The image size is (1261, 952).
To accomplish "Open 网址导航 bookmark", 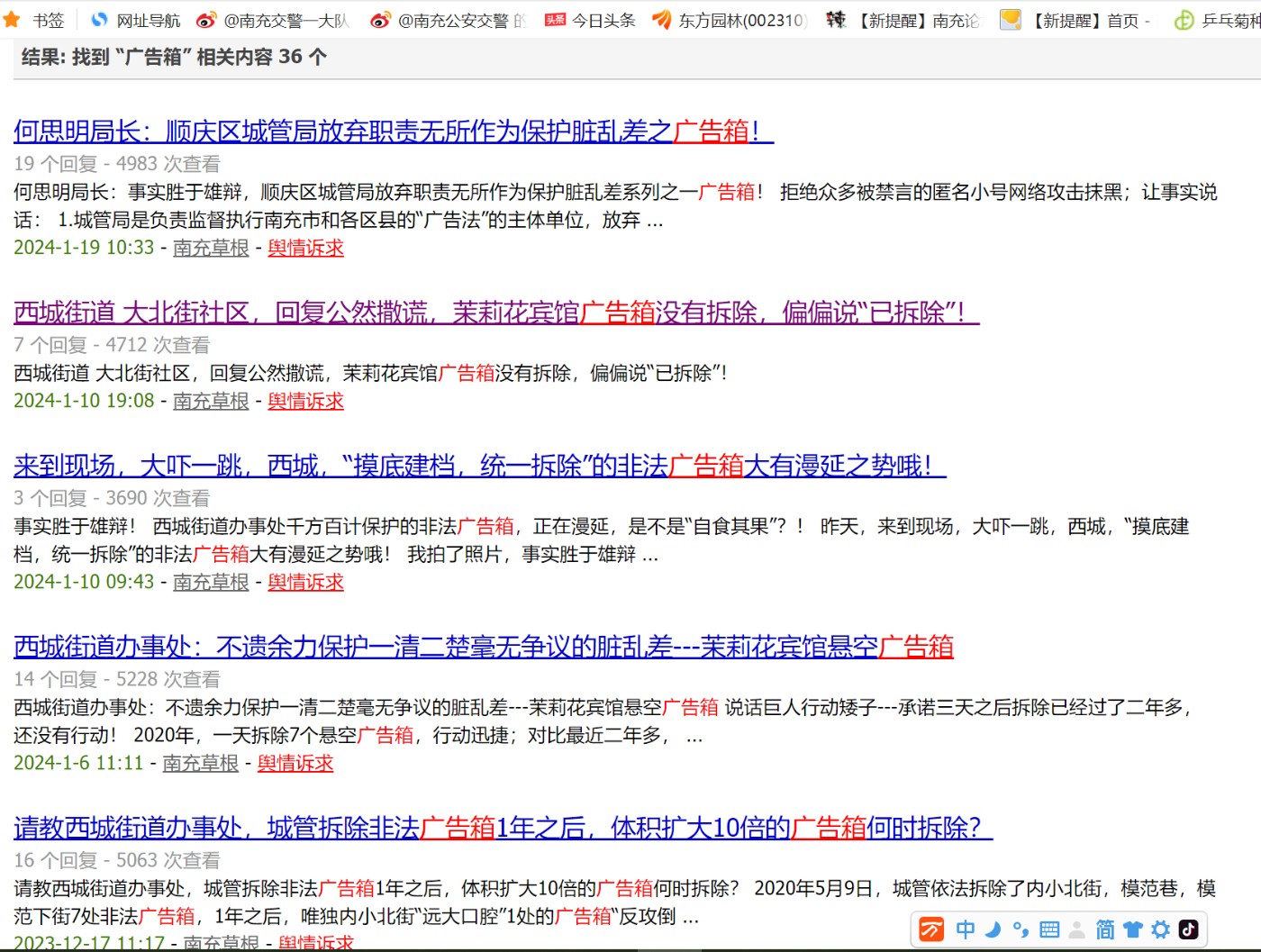I will tap(136, 20).
